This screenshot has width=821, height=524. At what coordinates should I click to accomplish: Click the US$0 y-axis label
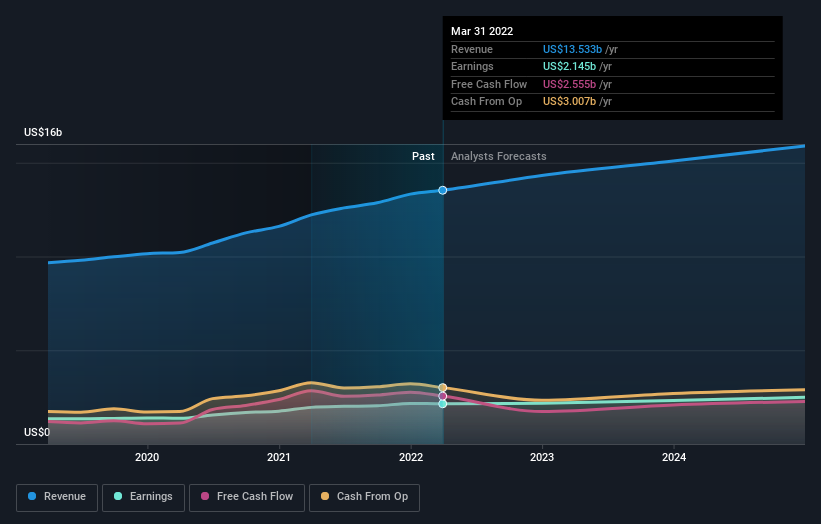pos(37,432)
